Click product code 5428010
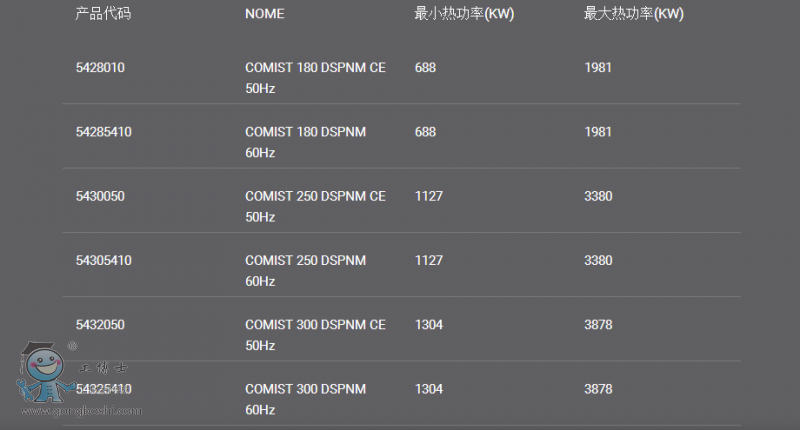Screen dimensions: 800x430 tap(100, 68)
